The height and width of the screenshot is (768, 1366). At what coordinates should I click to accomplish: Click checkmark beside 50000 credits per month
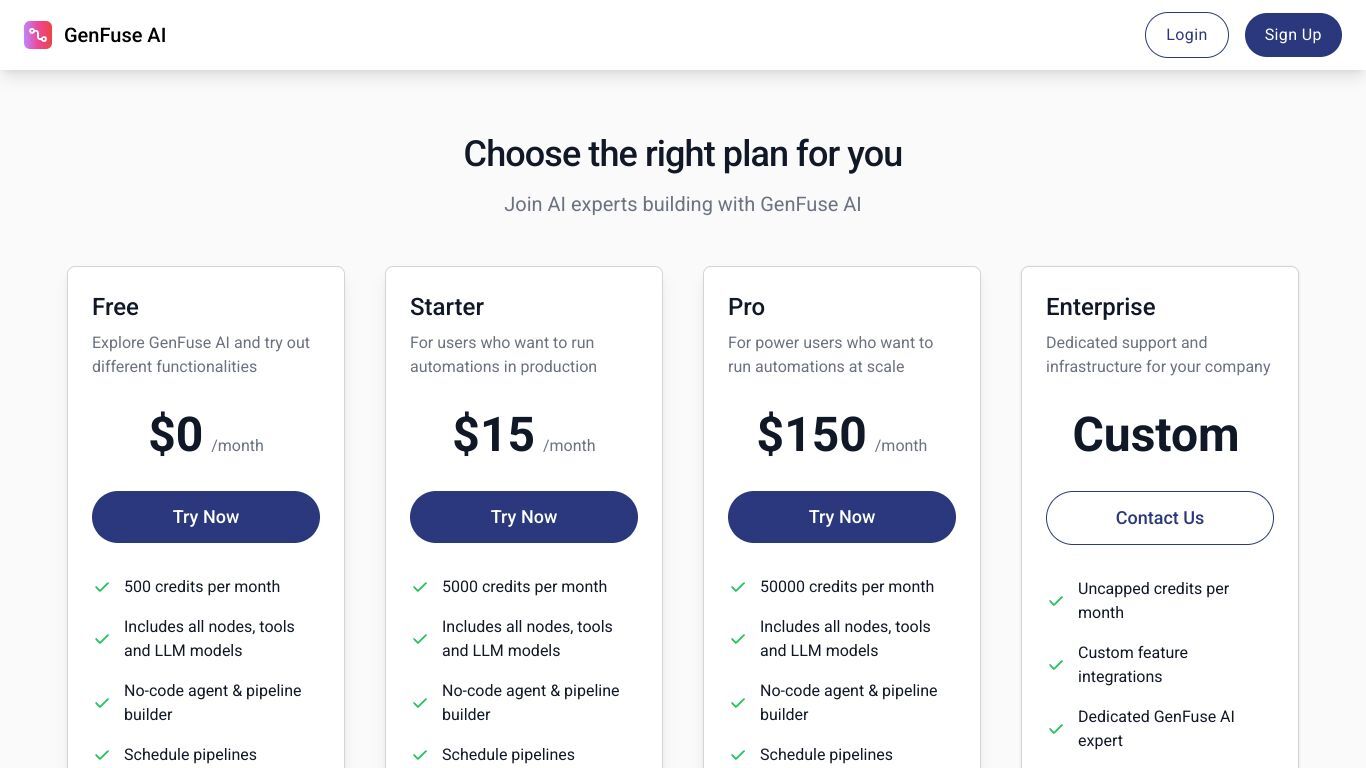coord(738,587)
